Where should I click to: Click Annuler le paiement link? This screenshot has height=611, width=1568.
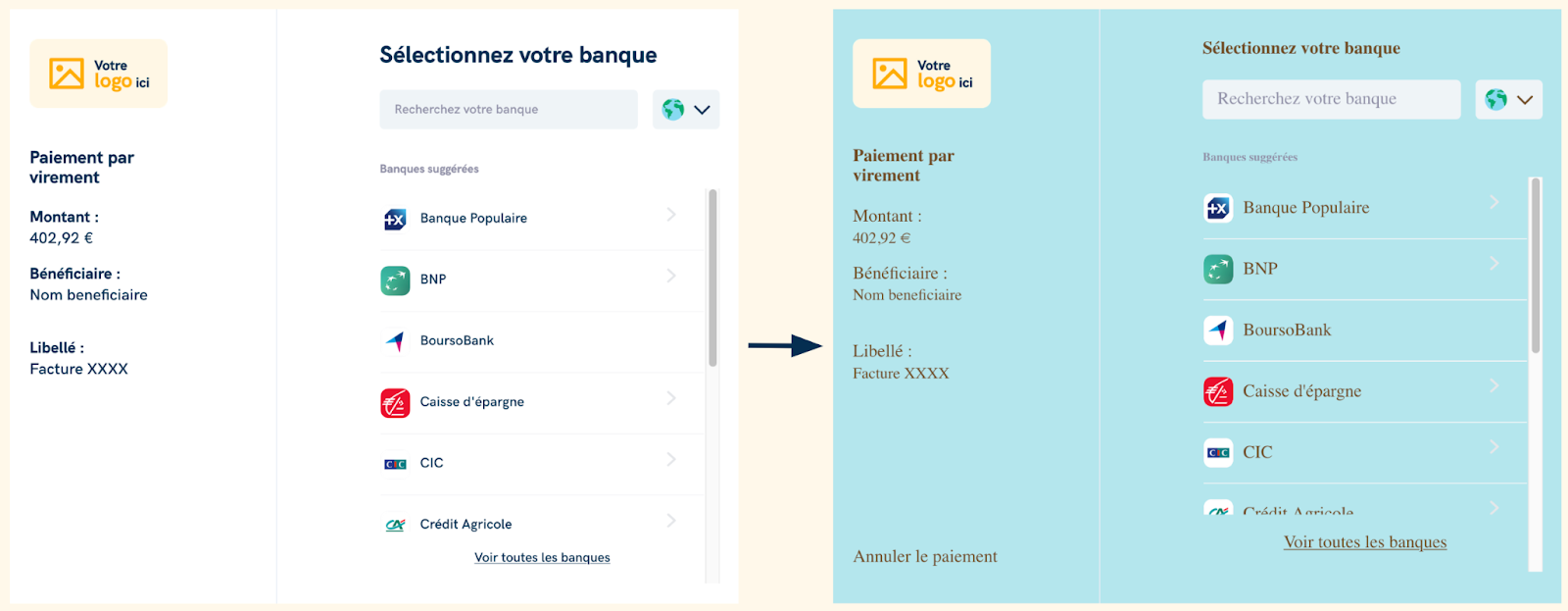pos(925,556)
